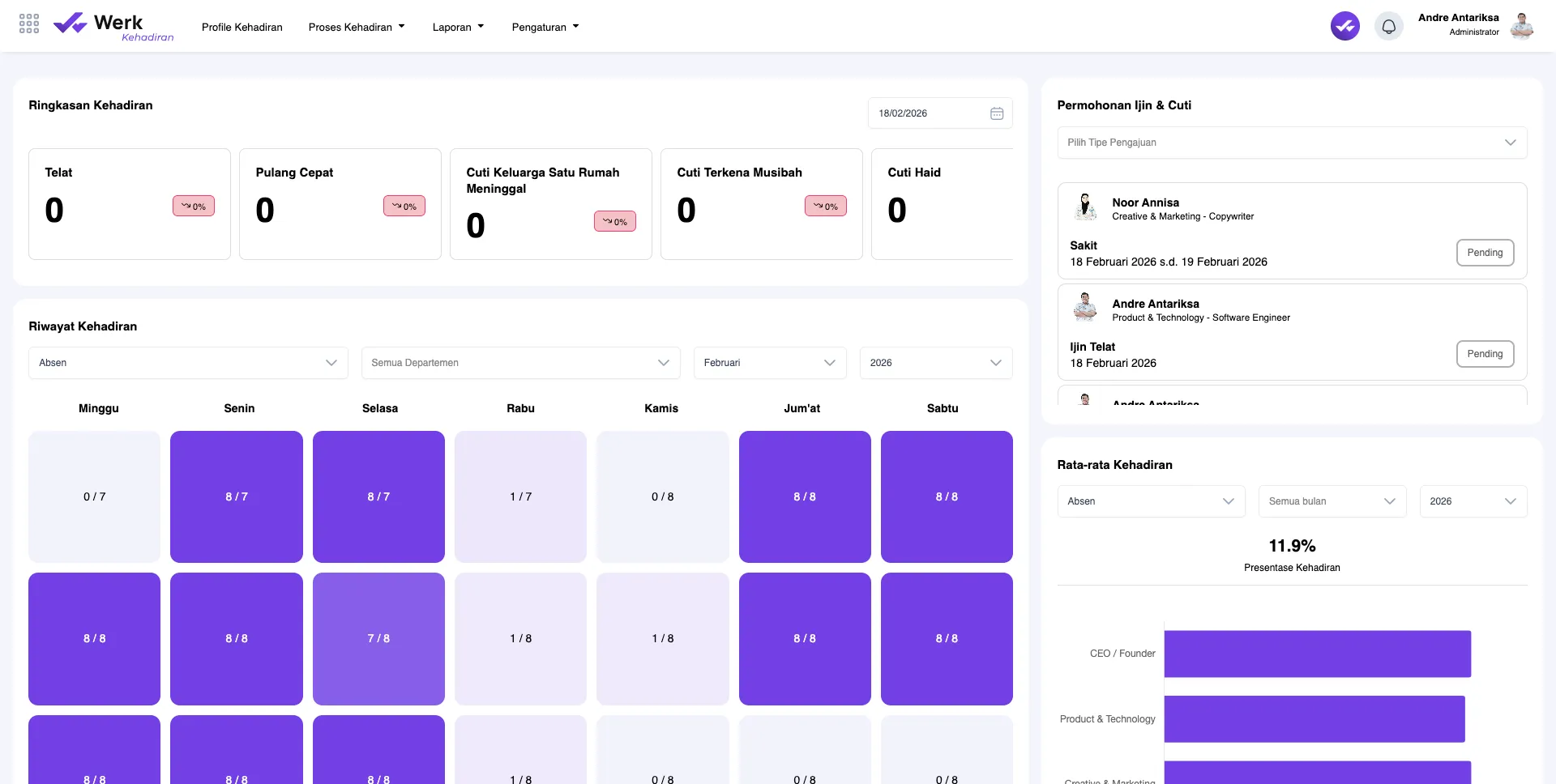Expand the Semua Departemen filter
The image size is (1556, 784).
[520, 363]
